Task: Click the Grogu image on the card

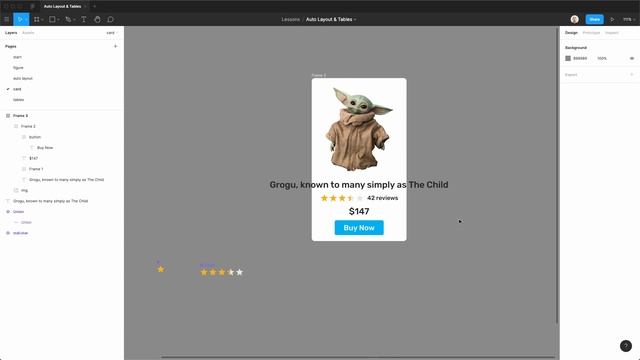Action: tap(359, 129)
